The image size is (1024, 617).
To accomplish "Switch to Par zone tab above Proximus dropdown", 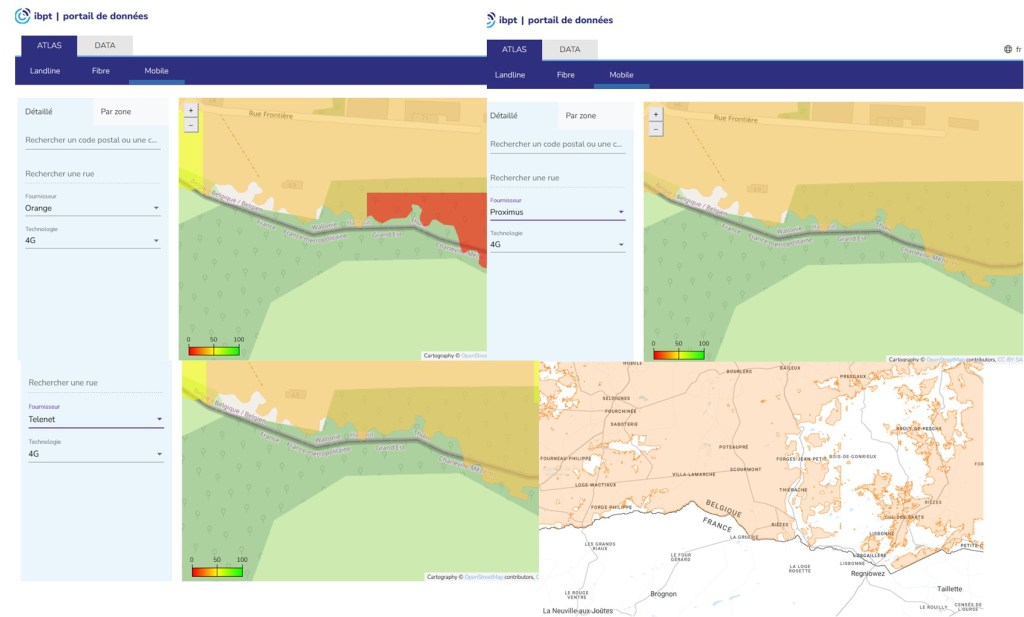I will point(580,115).
